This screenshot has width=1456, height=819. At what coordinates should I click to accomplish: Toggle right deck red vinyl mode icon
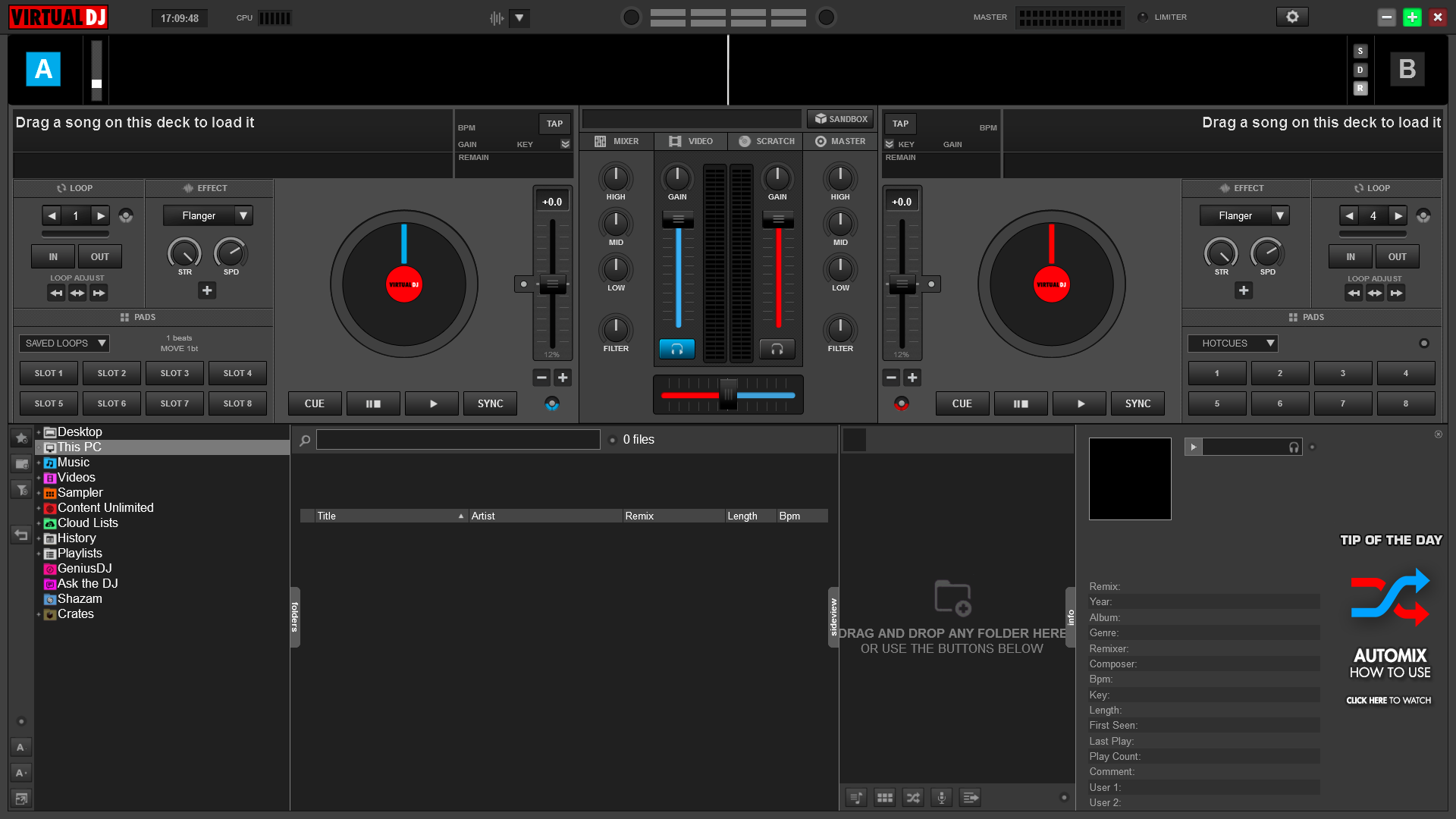[901, 403]
